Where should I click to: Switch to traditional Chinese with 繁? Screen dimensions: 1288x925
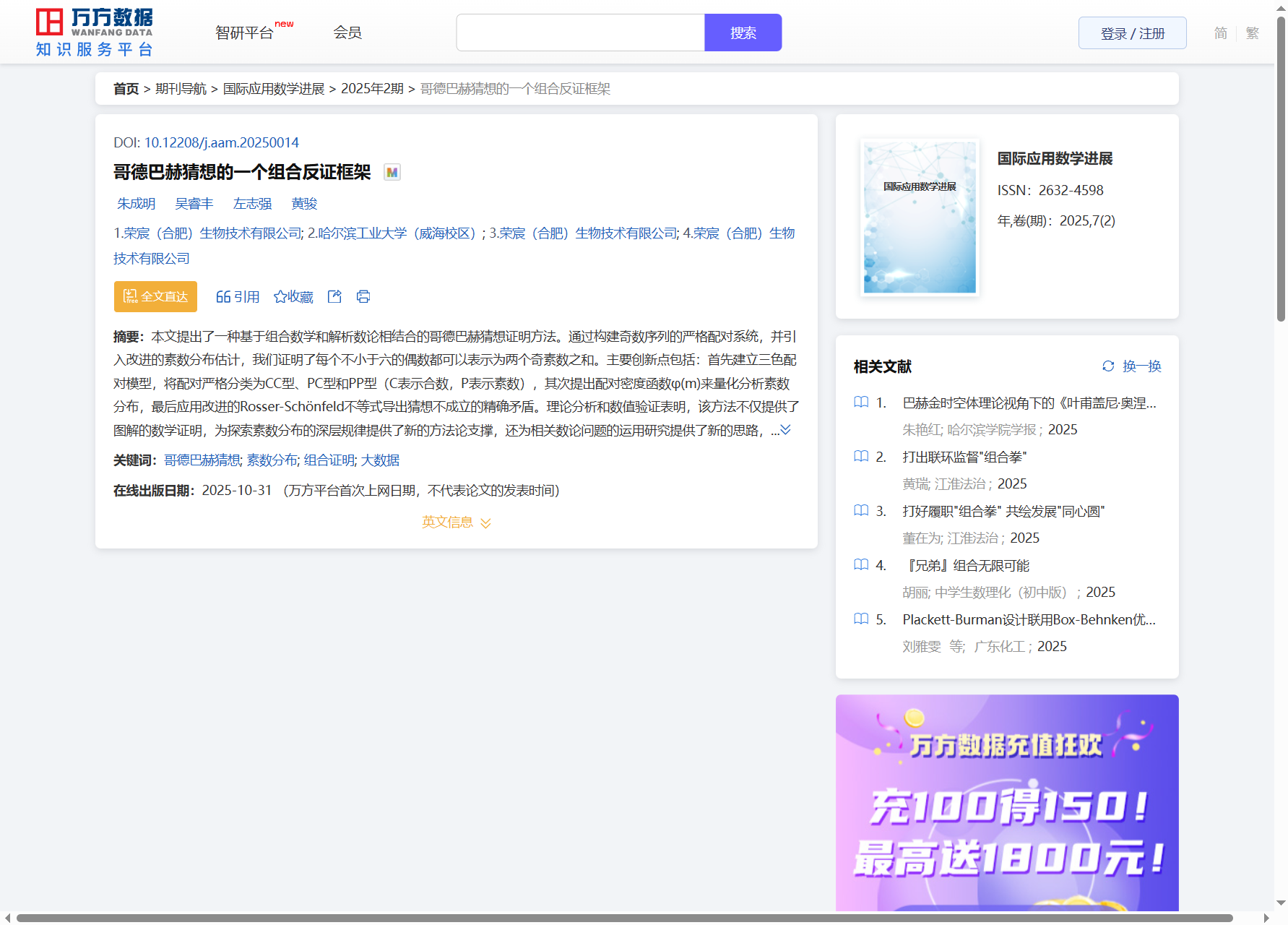point(1253,33)
